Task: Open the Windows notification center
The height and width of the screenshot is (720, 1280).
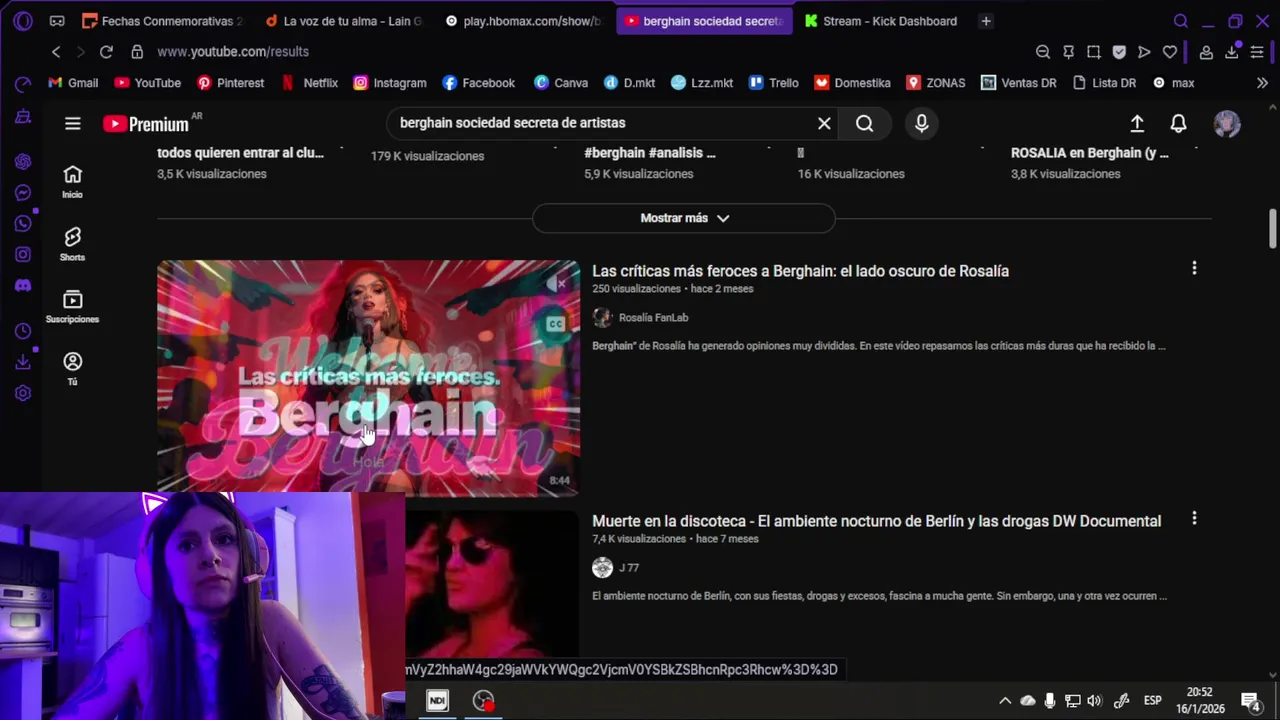Action: [x=1250, y=701]
